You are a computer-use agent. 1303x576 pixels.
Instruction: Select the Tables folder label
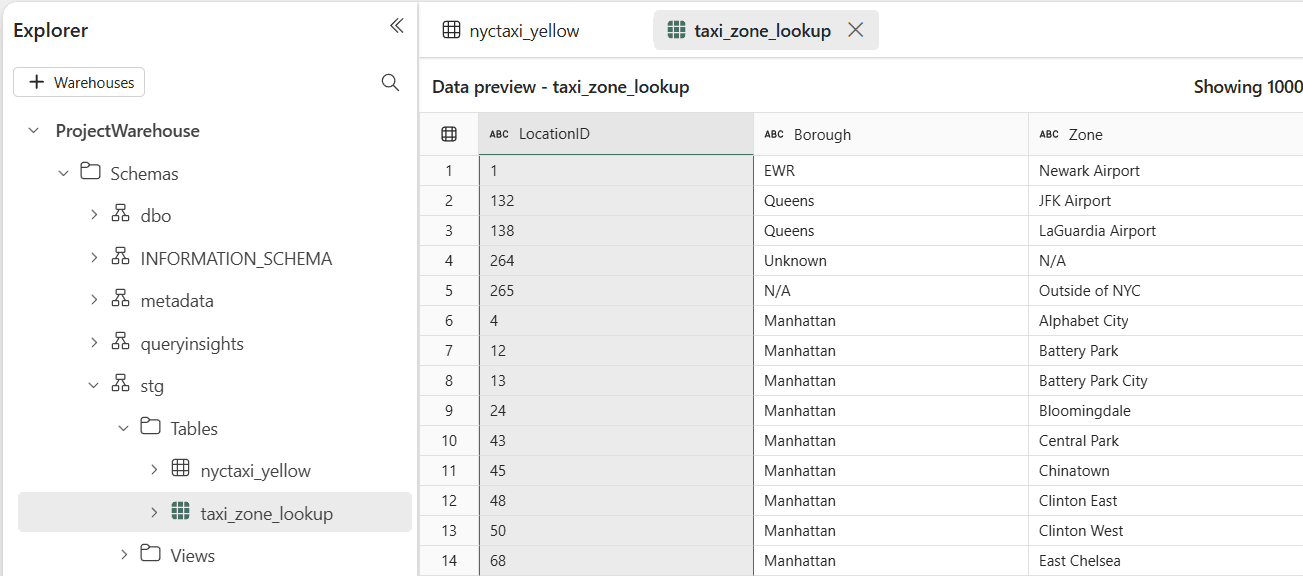point(194,428)
